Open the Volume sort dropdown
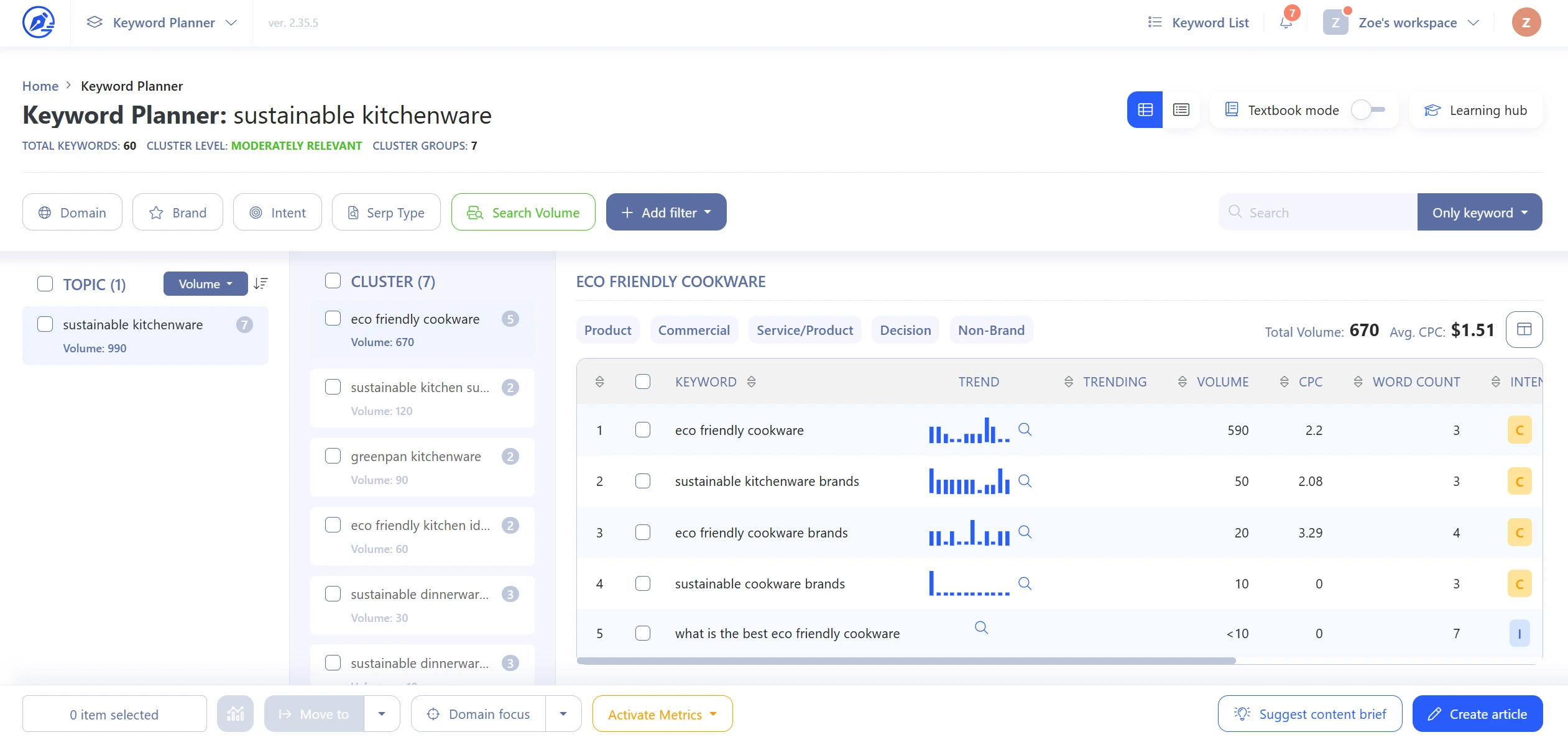This screenshot has height=740, width=1568. click(205, 284)
